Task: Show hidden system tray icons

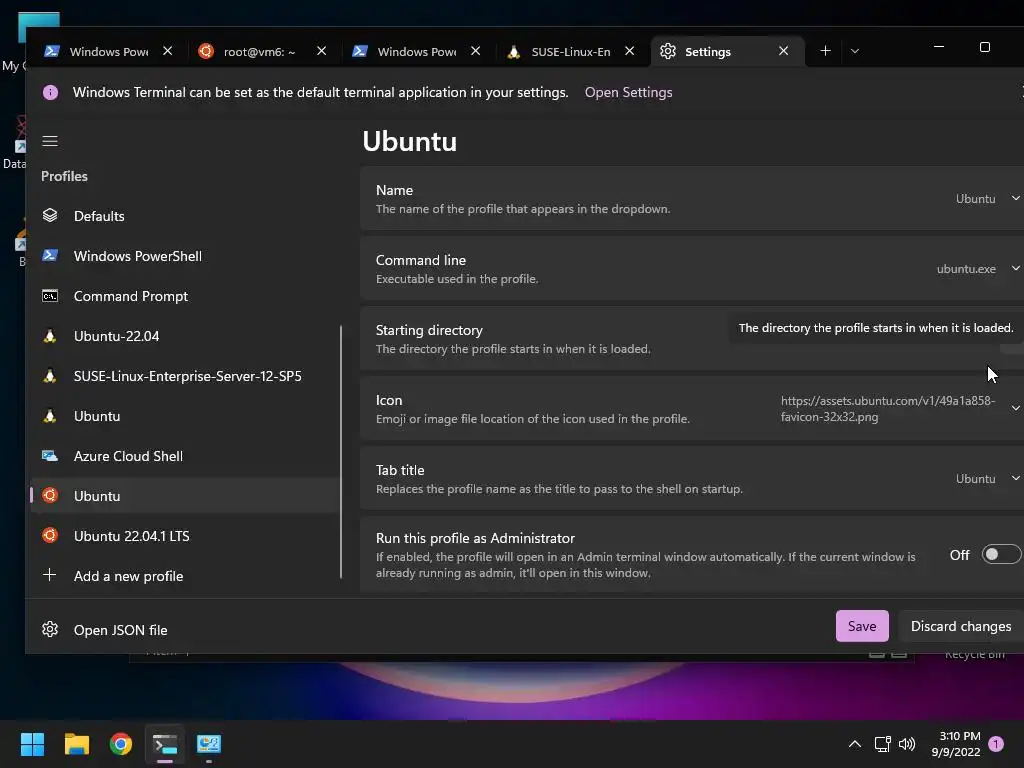Action: (854, 744)
